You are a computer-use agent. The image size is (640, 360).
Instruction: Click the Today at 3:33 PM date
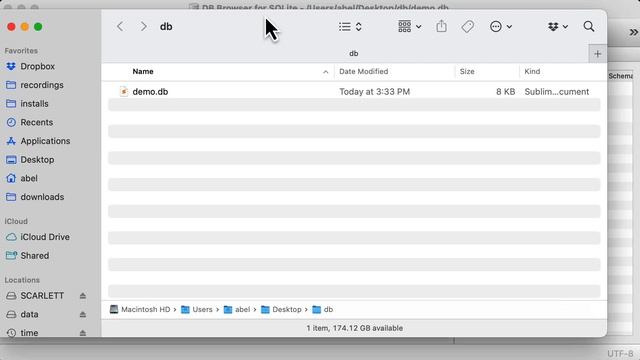pos(374,91)
